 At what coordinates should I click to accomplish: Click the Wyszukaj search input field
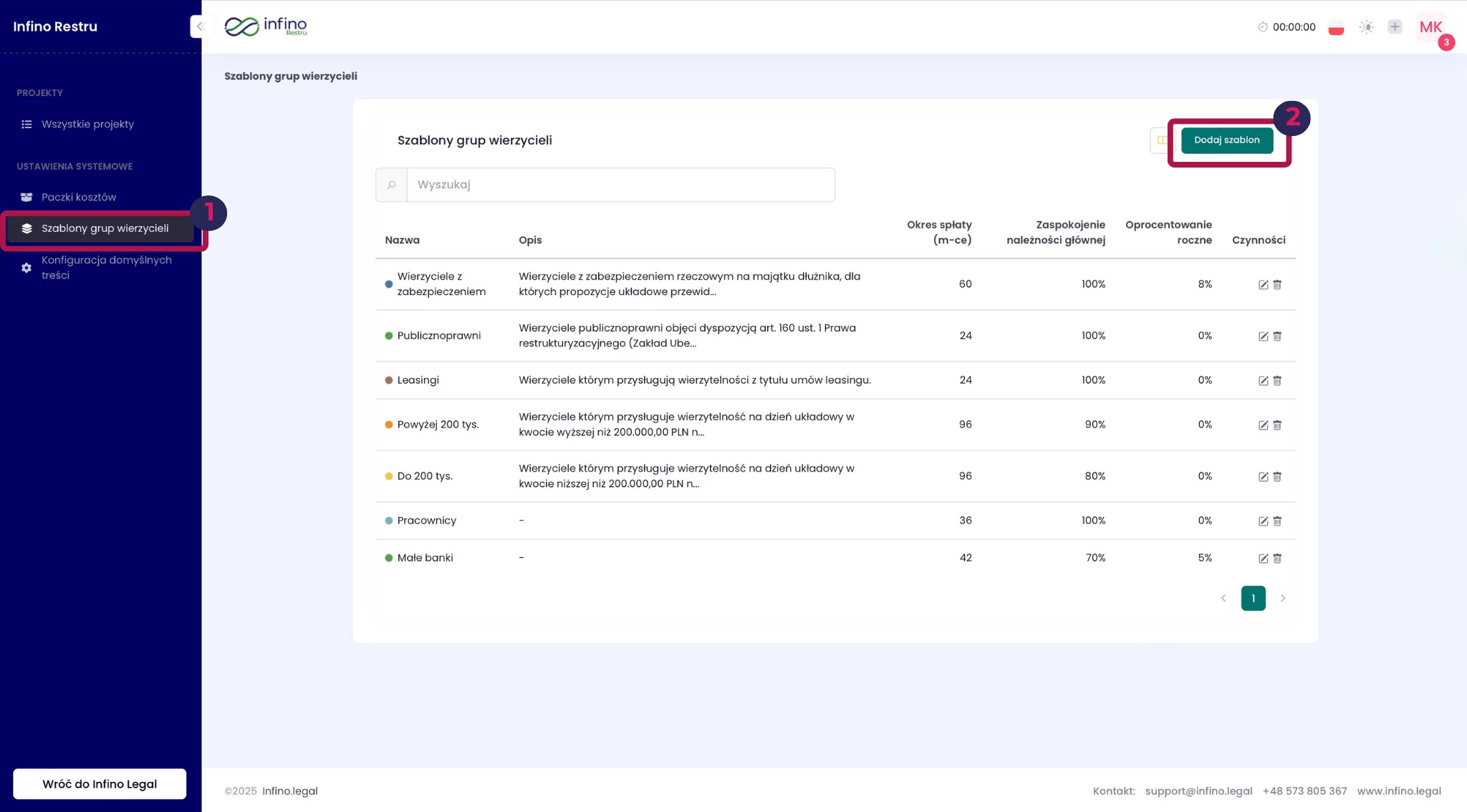click(620, 185)
